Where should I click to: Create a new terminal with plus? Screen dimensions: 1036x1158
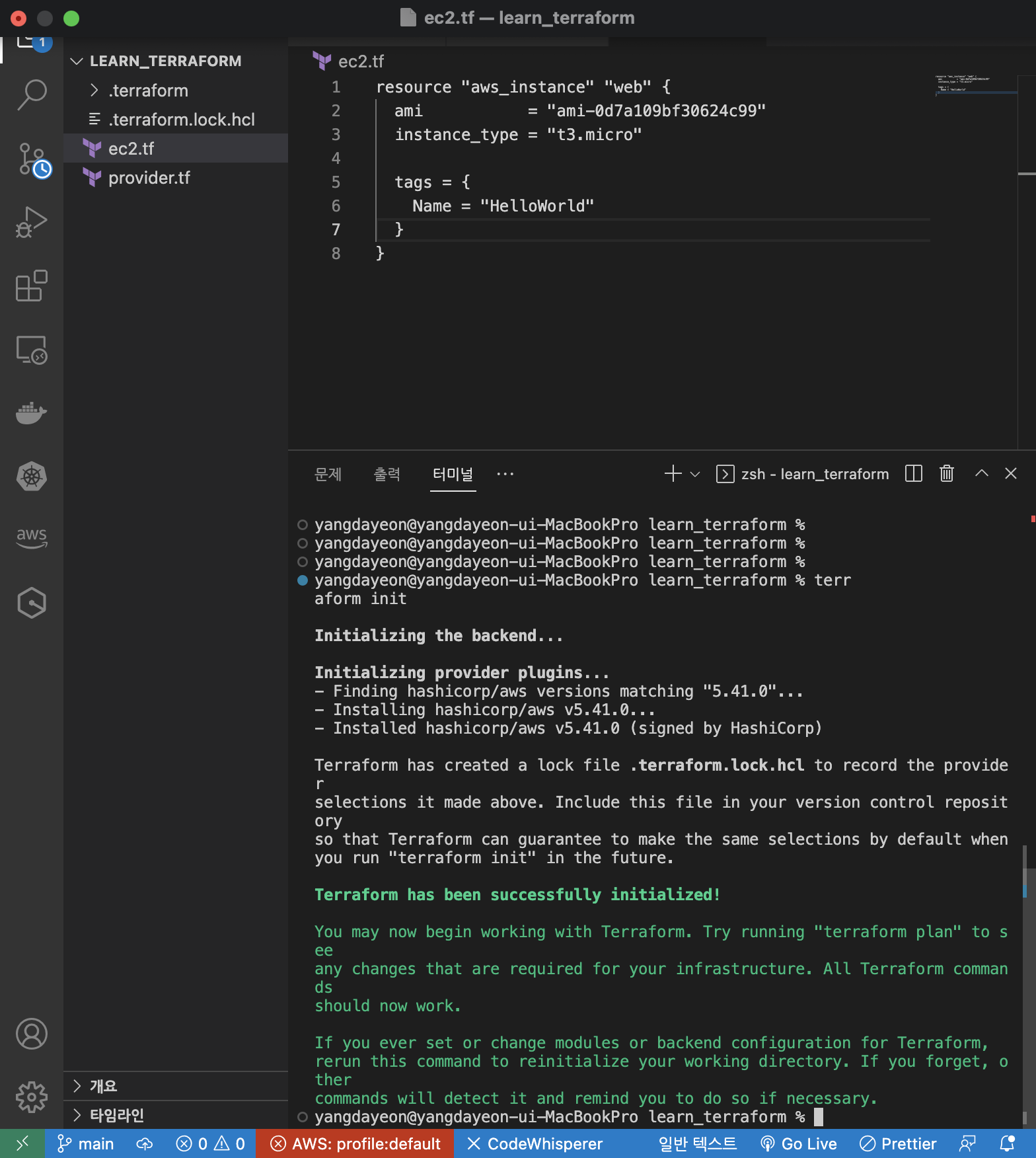(673, 473)
